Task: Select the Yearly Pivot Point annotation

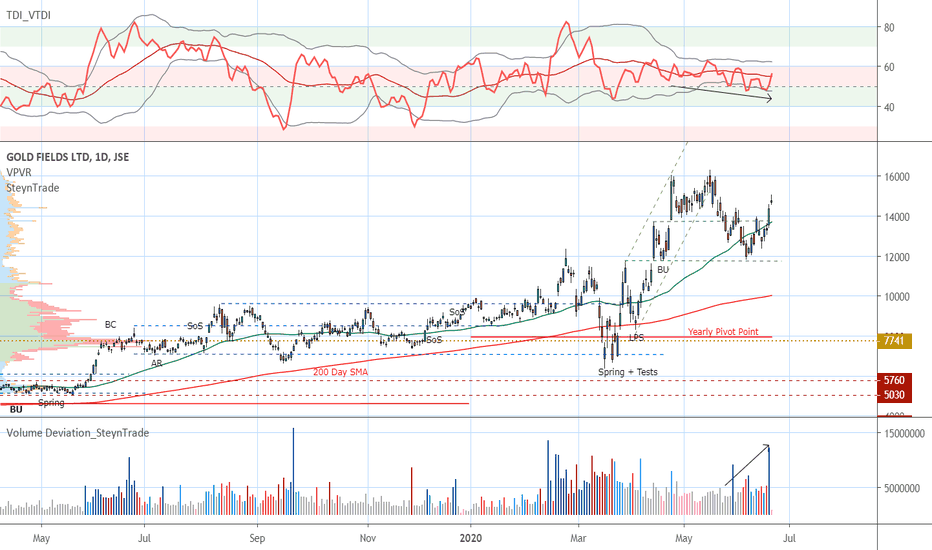Action: coord(723,332)
